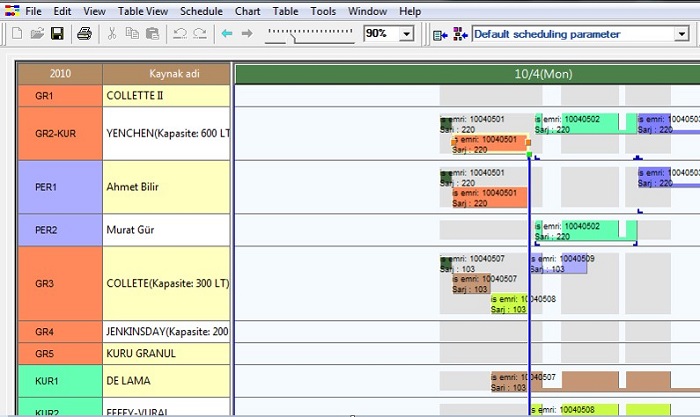Select the Murat Gür resource name
The height and width of the screenshot is (417, 700).
(x=166, y=230)
